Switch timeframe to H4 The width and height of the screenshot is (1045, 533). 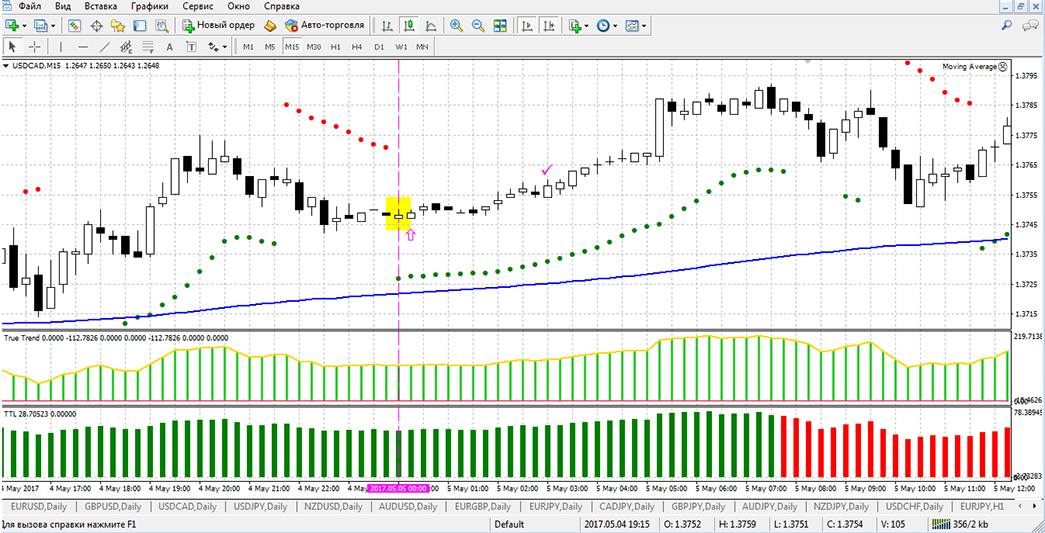[357, 47]
